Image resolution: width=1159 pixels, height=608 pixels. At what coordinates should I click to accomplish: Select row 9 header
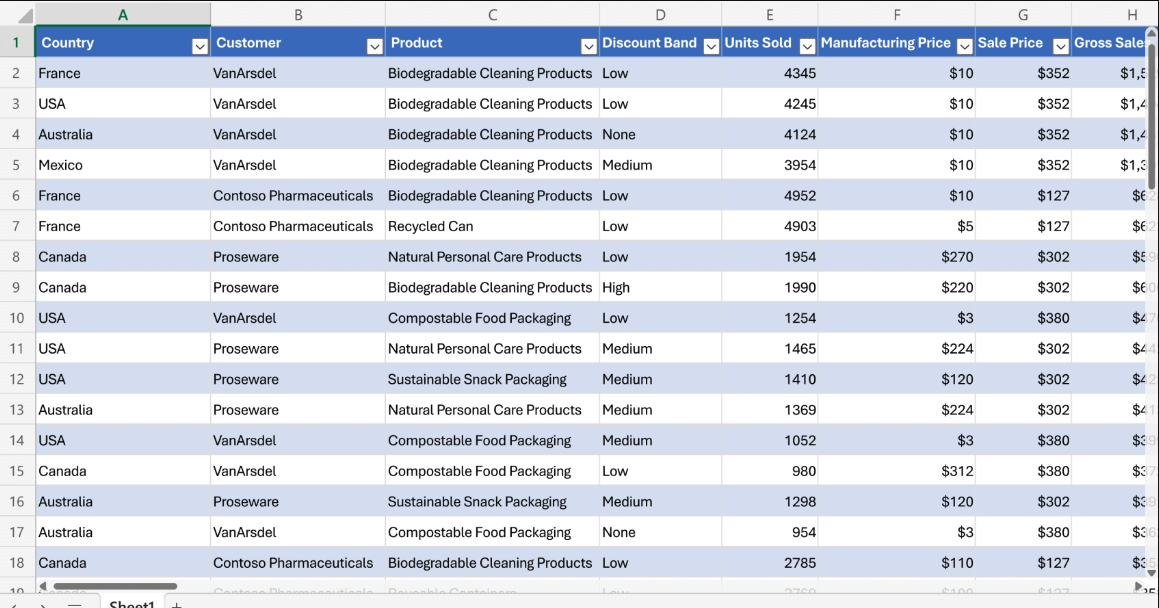16,287
